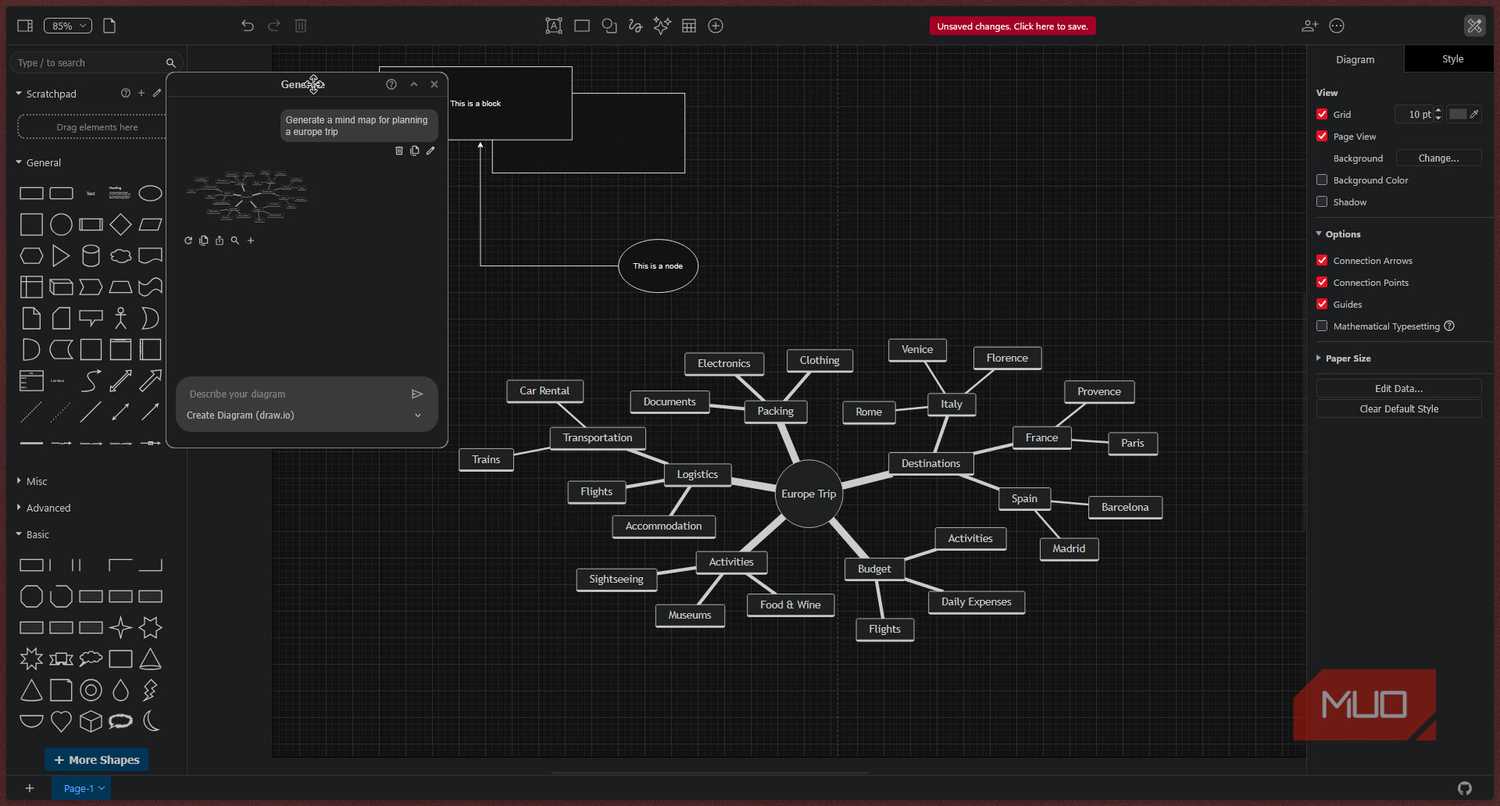Switch to the Diagram tab
Viewport: 1500px width, 806px height.
pyautogui.click(x=1355, y=59)
